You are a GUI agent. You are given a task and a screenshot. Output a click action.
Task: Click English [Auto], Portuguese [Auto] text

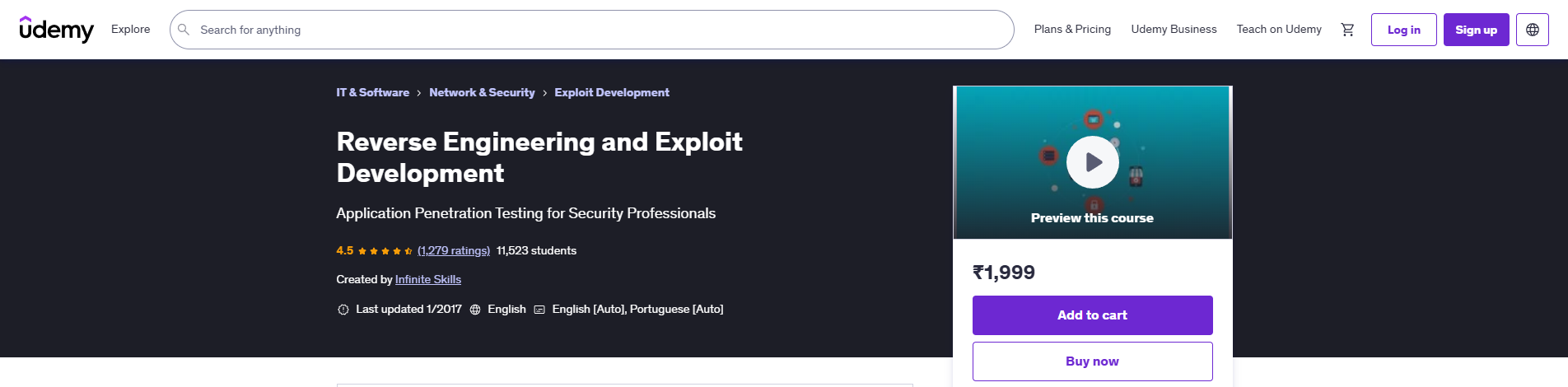637,309
